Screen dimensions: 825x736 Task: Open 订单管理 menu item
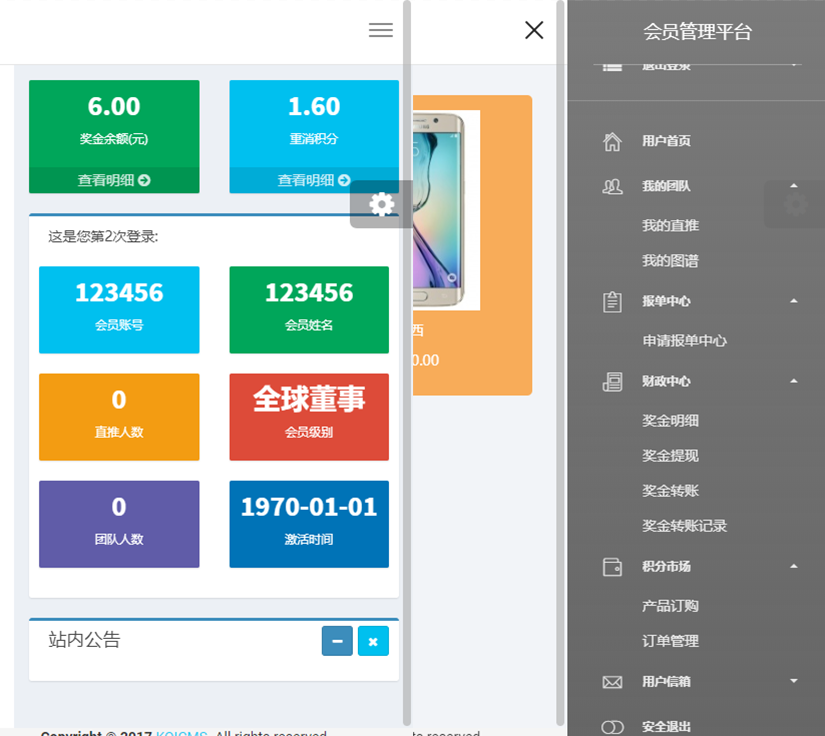[670, 641]
